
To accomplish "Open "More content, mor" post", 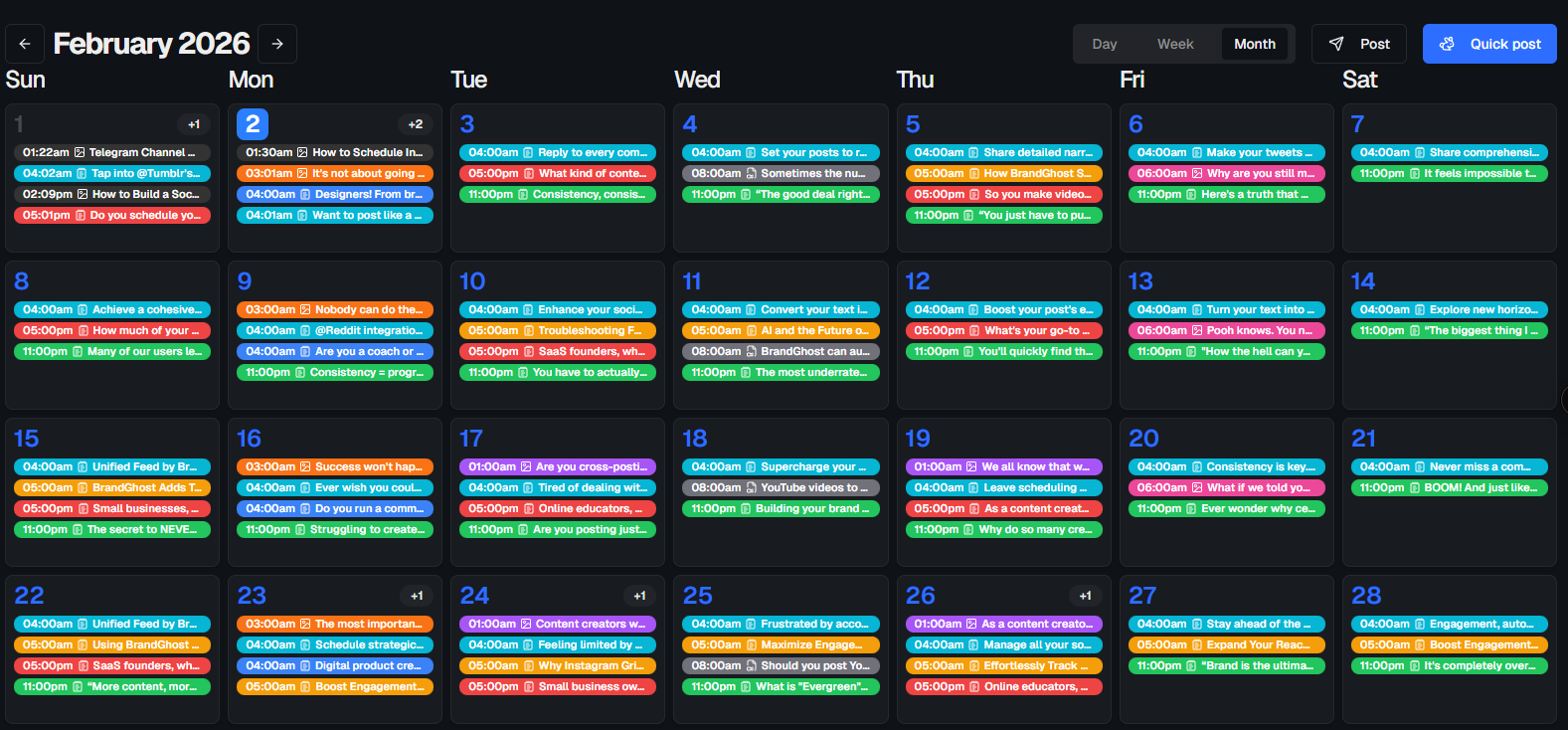I will [112, 686].
